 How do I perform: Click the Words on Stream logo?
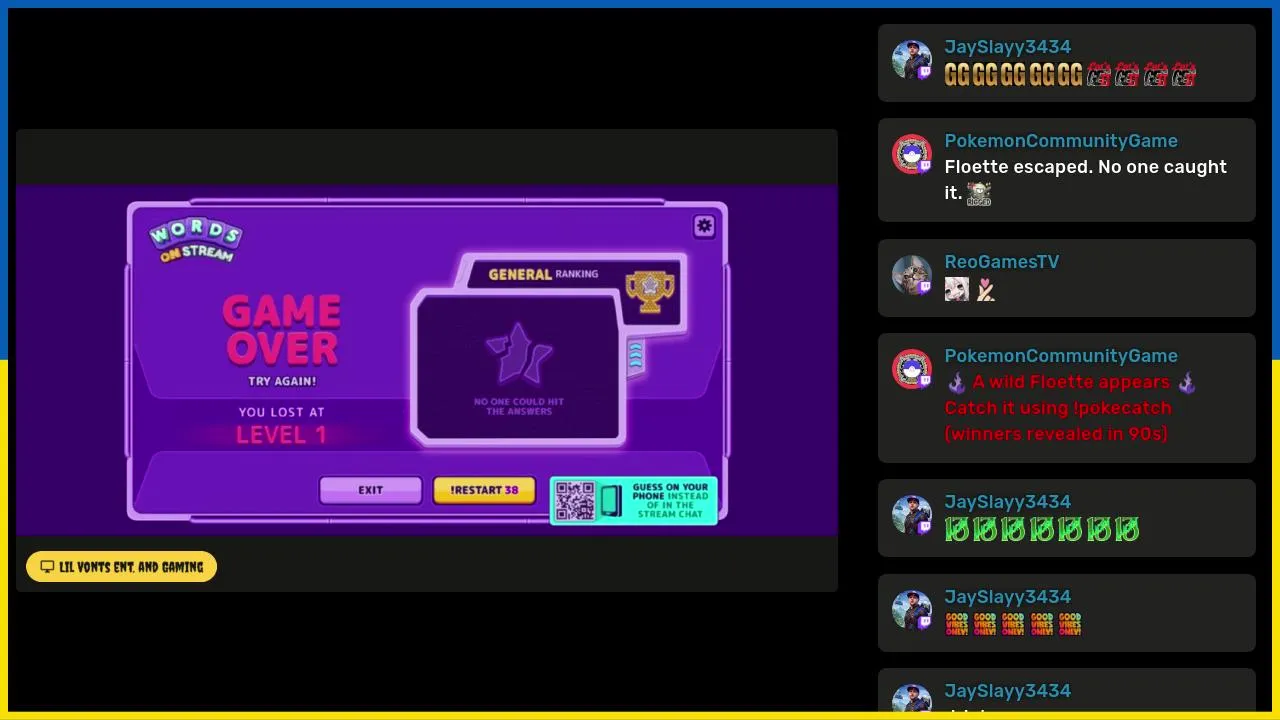pos(196,241)
